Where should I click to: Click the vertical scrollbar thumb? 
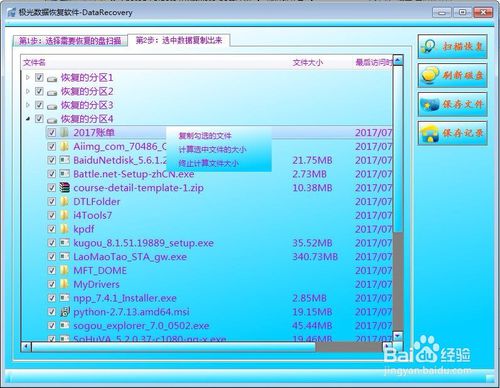coord(398,149)
